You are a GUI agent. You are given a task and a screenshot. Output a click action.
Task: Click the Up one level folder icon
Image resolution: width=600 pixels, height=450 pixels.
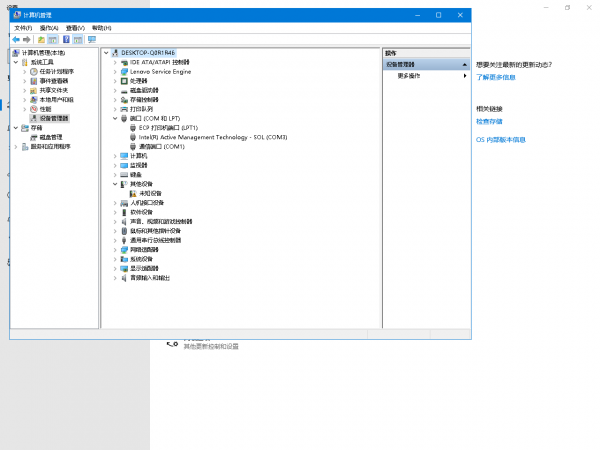[41, 39]
